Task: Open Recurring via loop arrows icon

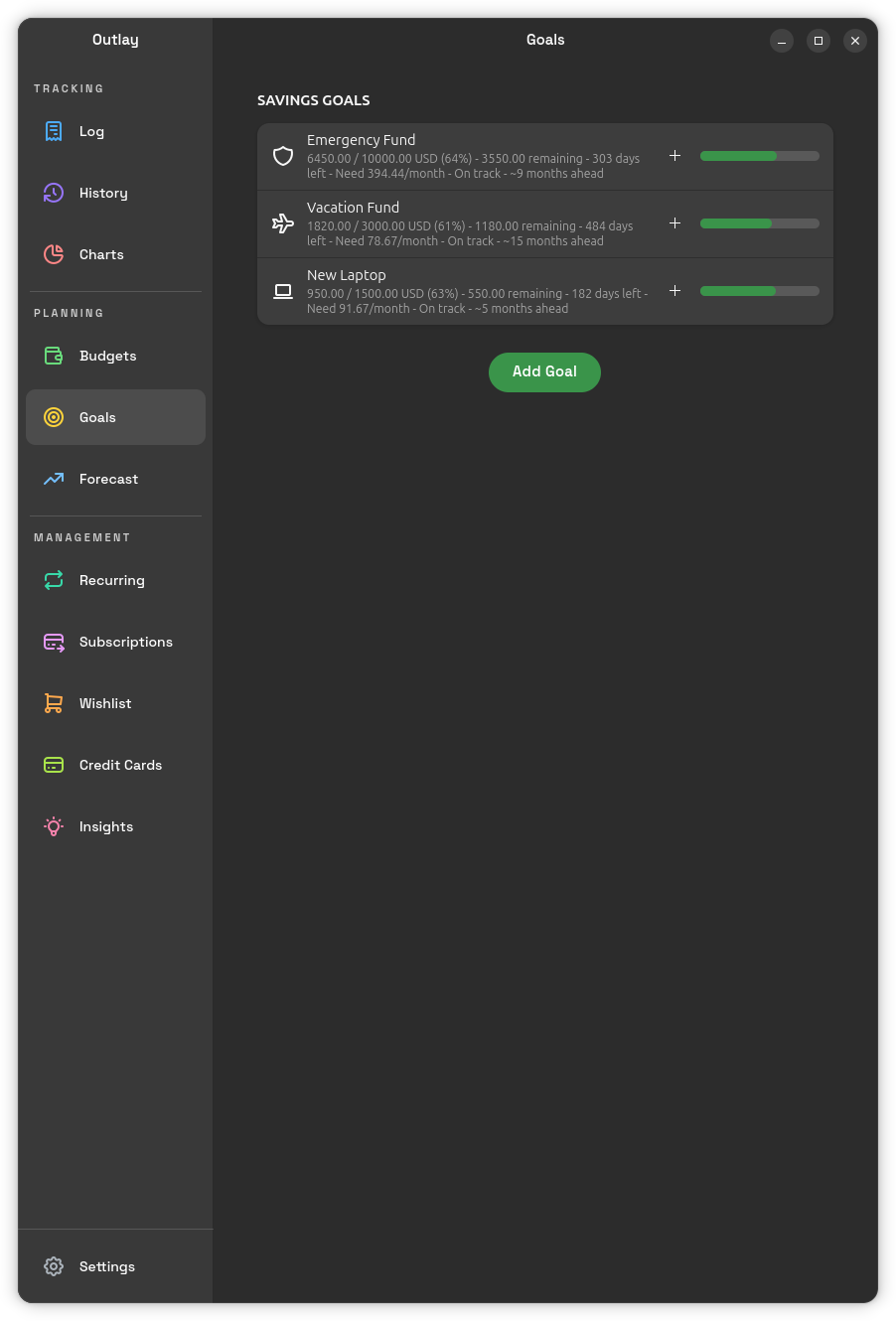Action: (x=54, y=580)
